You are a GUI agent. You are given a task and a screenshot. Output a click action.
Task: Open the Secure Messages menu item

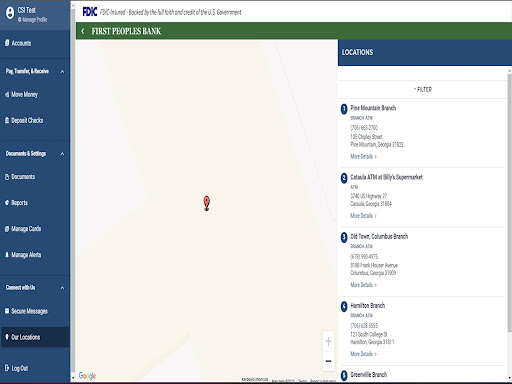(35, 311)
